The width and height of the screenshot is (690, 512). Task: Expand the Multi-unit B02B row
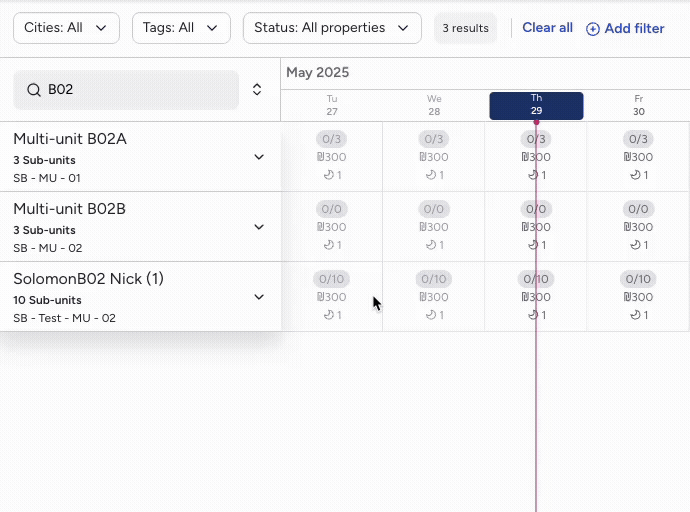pyautogui.click(x=259, y=227)
